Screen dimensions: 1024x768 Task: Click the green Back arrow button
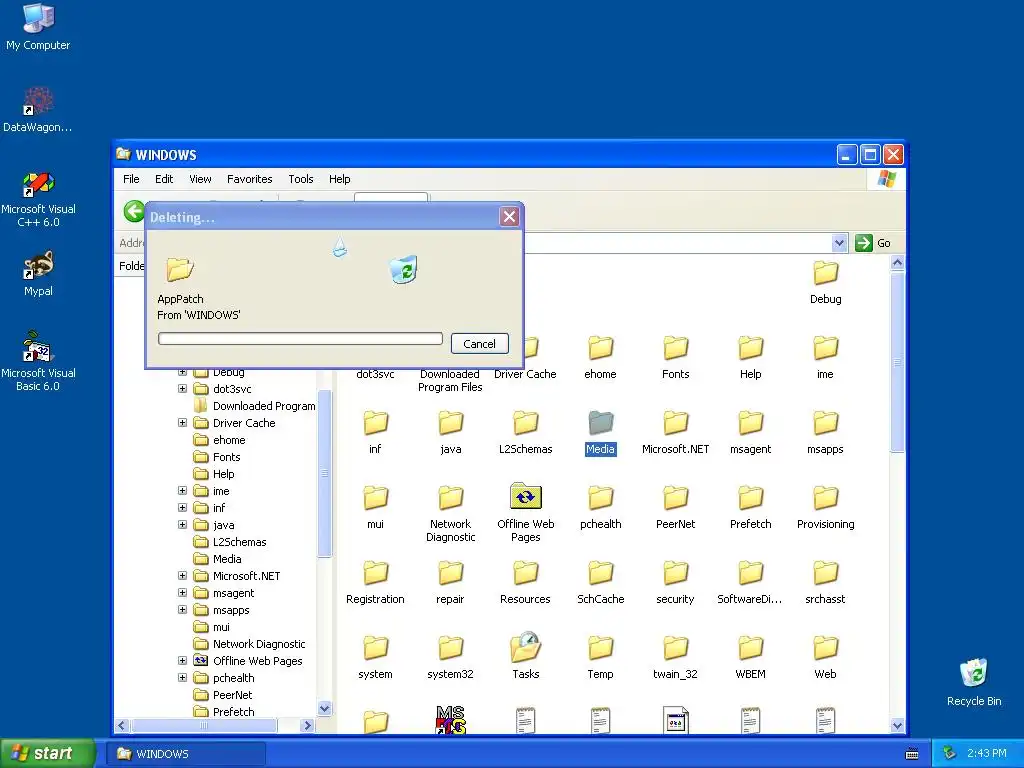pos(134,212)
